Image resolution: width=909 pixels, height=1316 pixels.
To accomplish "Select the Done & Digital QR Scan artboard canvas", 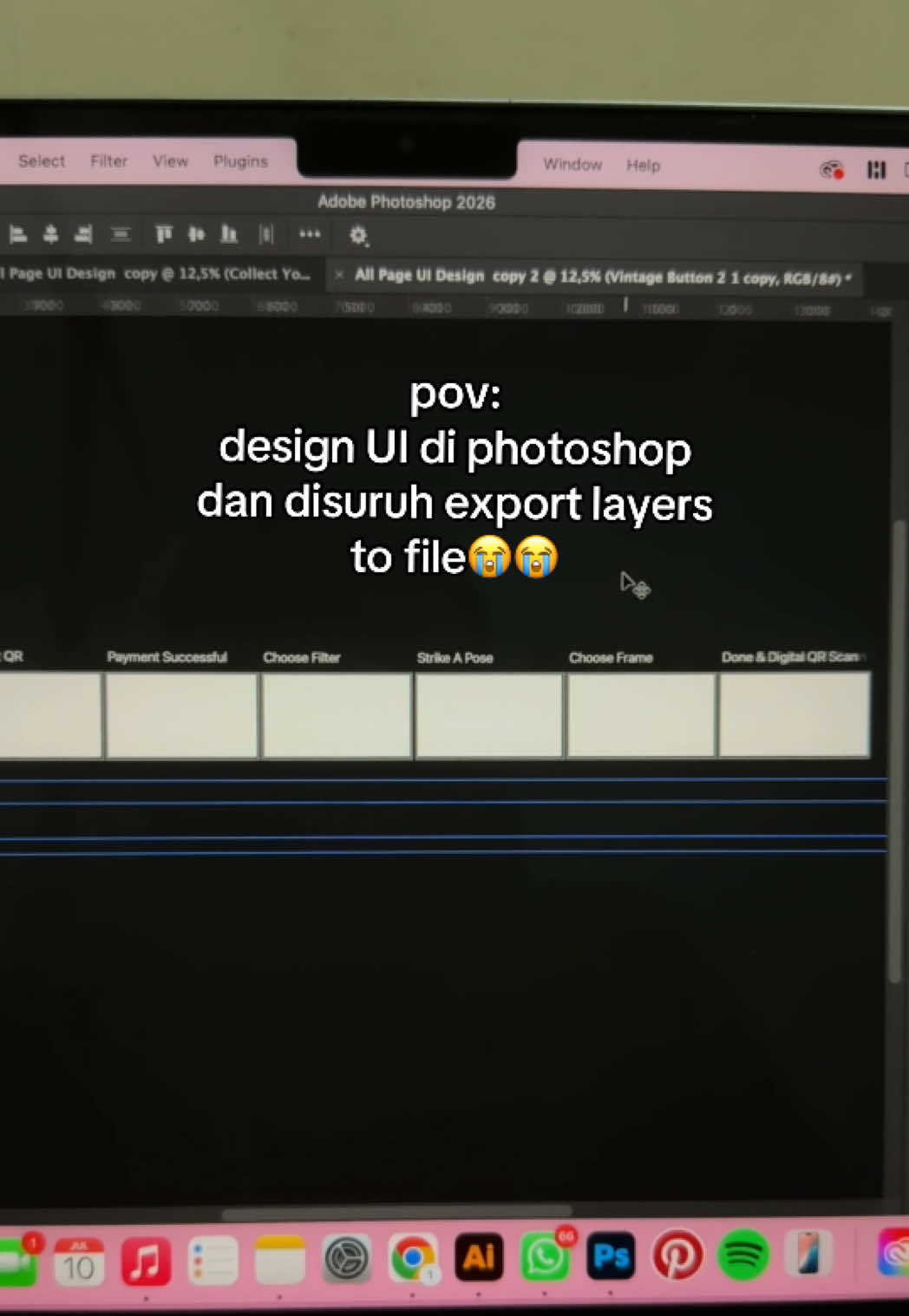I will click(x=795, y=715).
